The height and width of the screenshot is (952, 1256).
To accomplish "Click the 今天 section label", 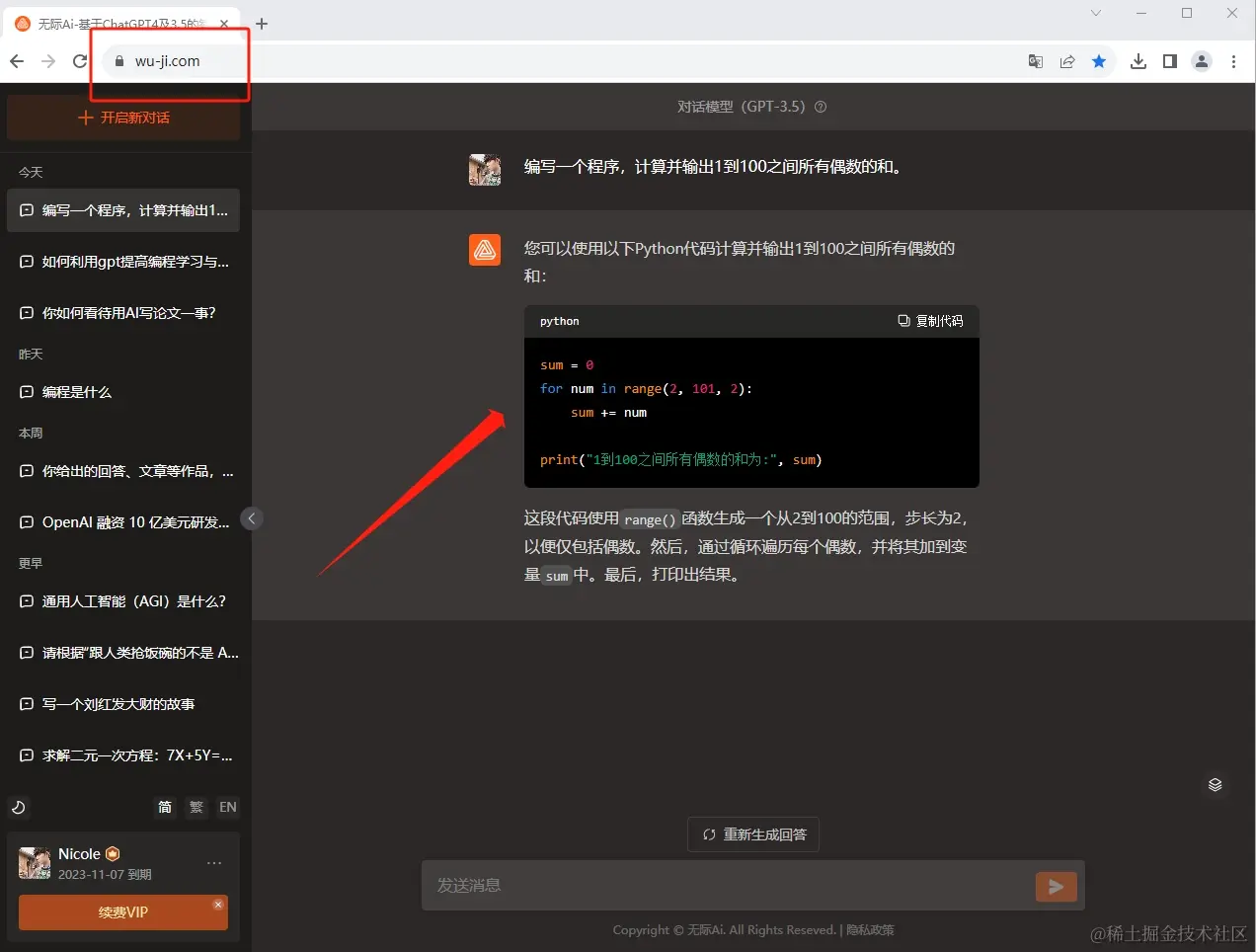I will [x=31, y=172].
